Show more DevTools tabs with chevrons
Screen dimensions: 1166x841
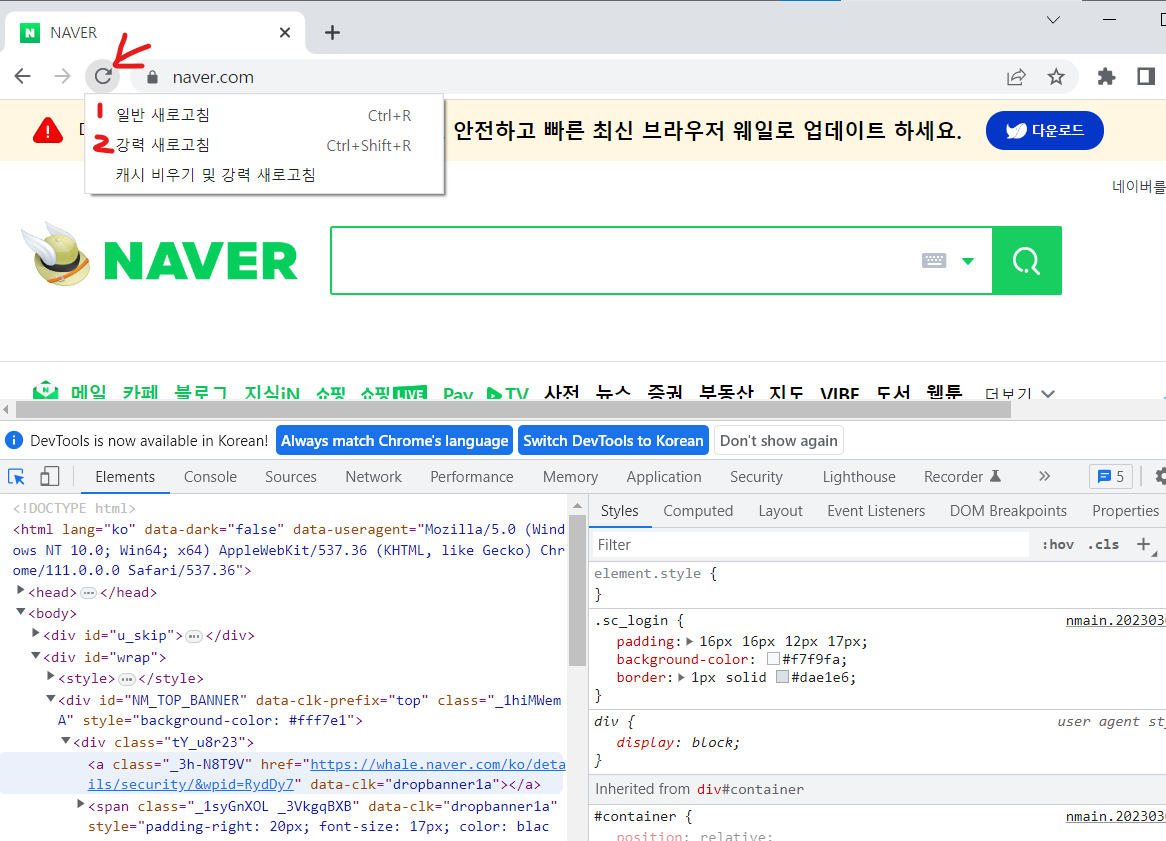click(x=1045, y=477)
